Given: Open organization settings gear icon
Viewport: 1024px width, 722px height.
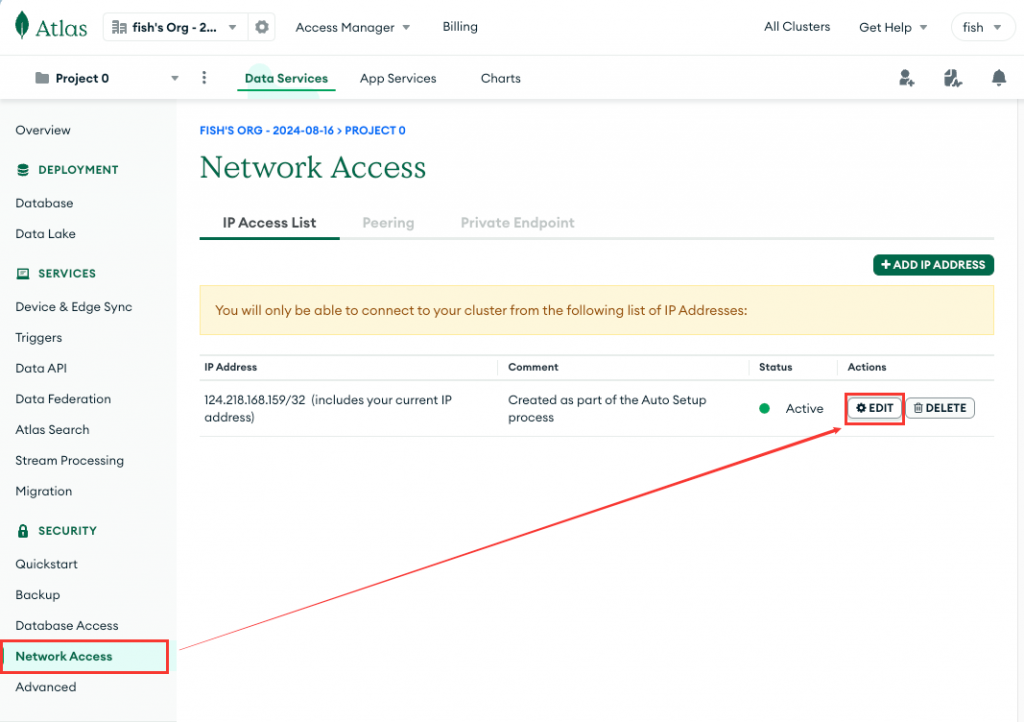Looking at the screenshot, I should pos(262,27).
